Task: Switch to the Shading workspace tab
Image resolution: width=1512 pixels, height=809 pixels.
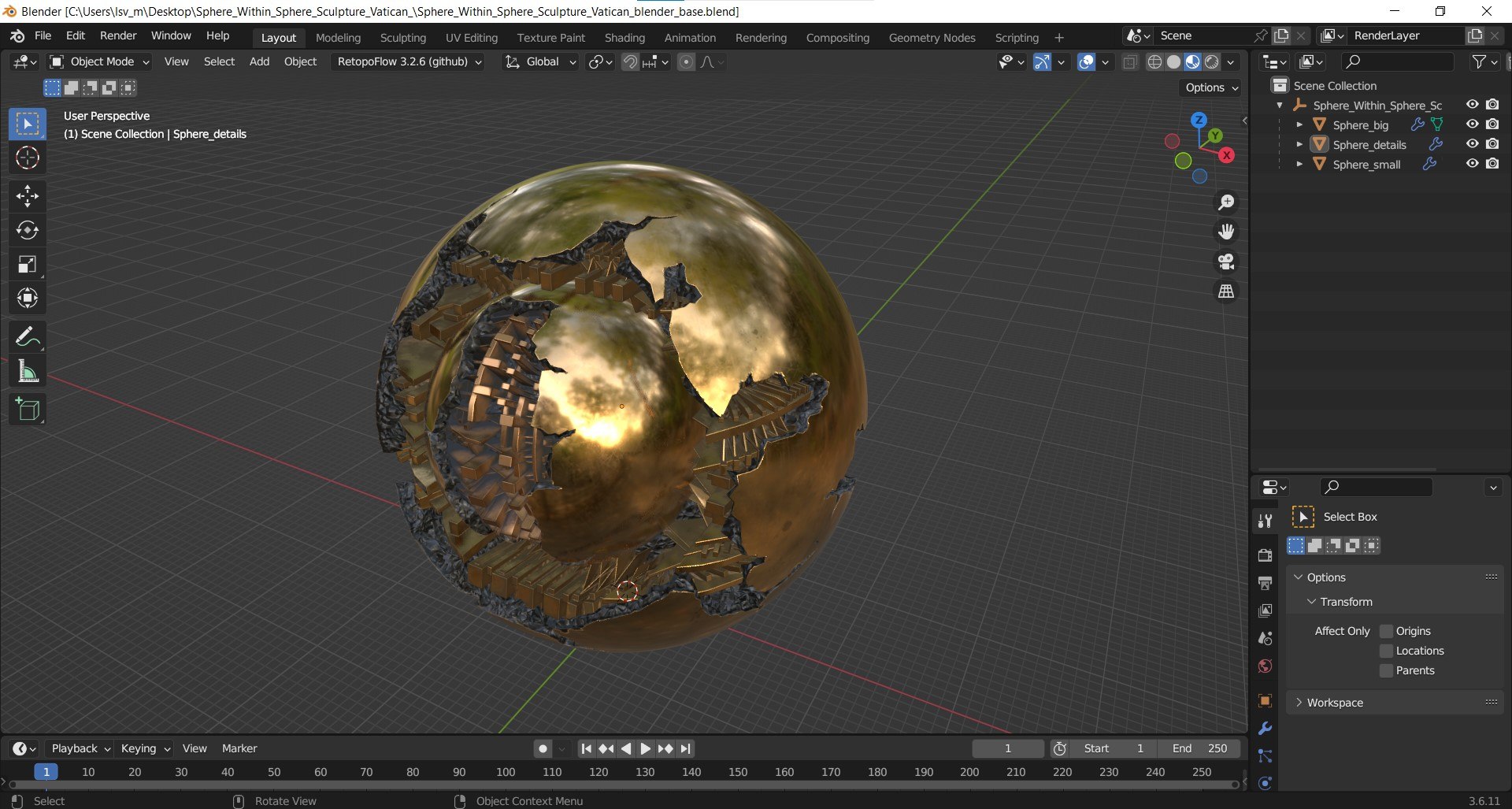Action: coord(624,38)
